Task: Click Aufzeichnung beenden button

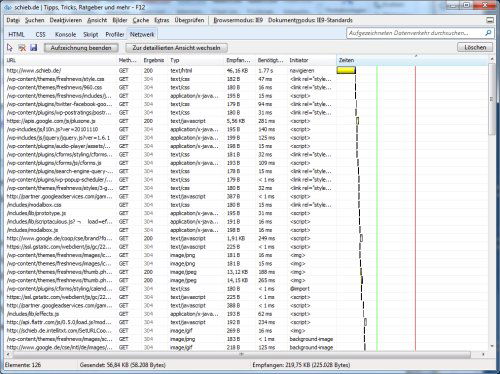Action: click(81, 48)
